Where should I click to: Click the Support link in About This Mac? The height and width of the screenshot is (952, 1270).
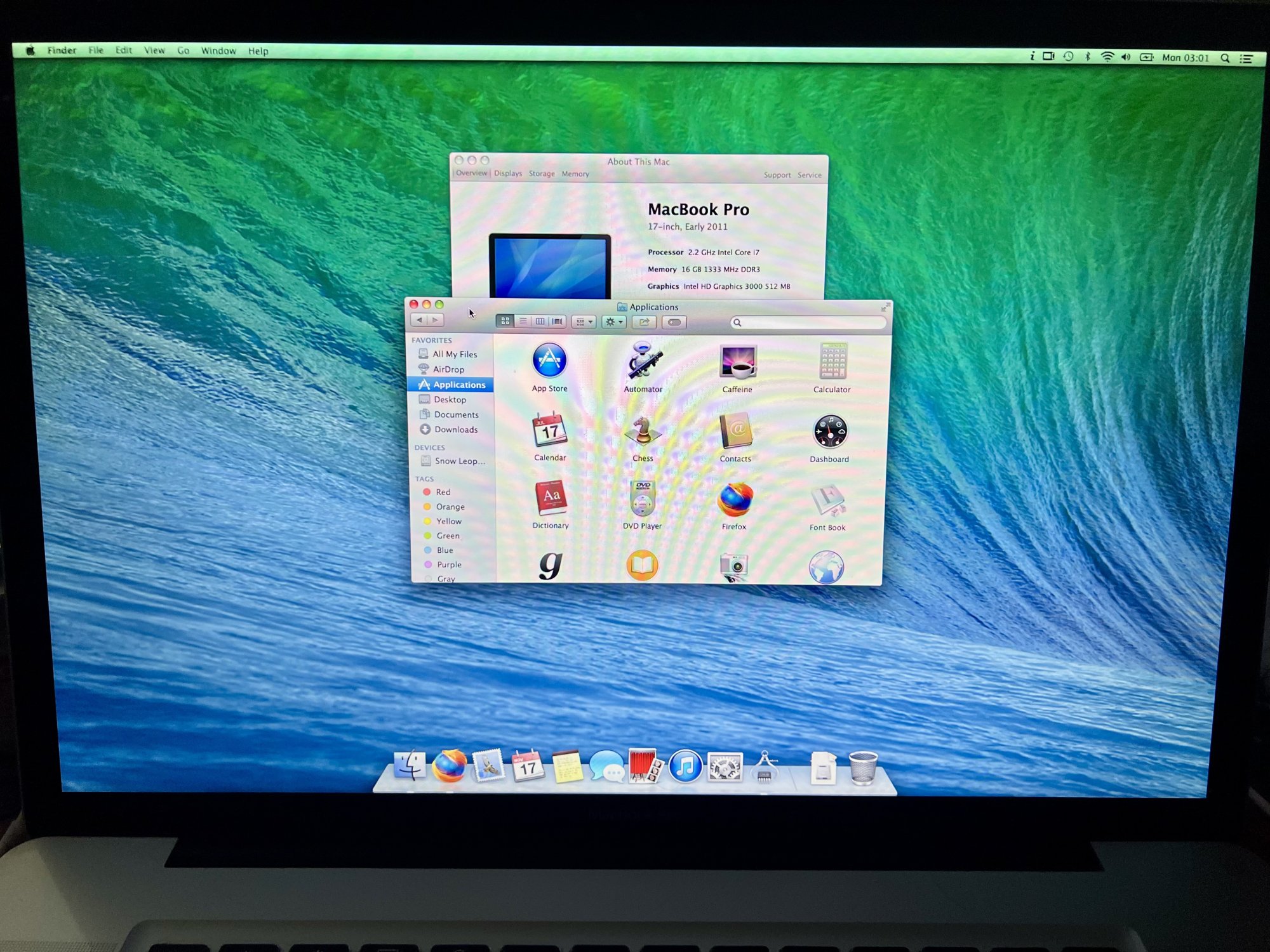click(777, 175)
